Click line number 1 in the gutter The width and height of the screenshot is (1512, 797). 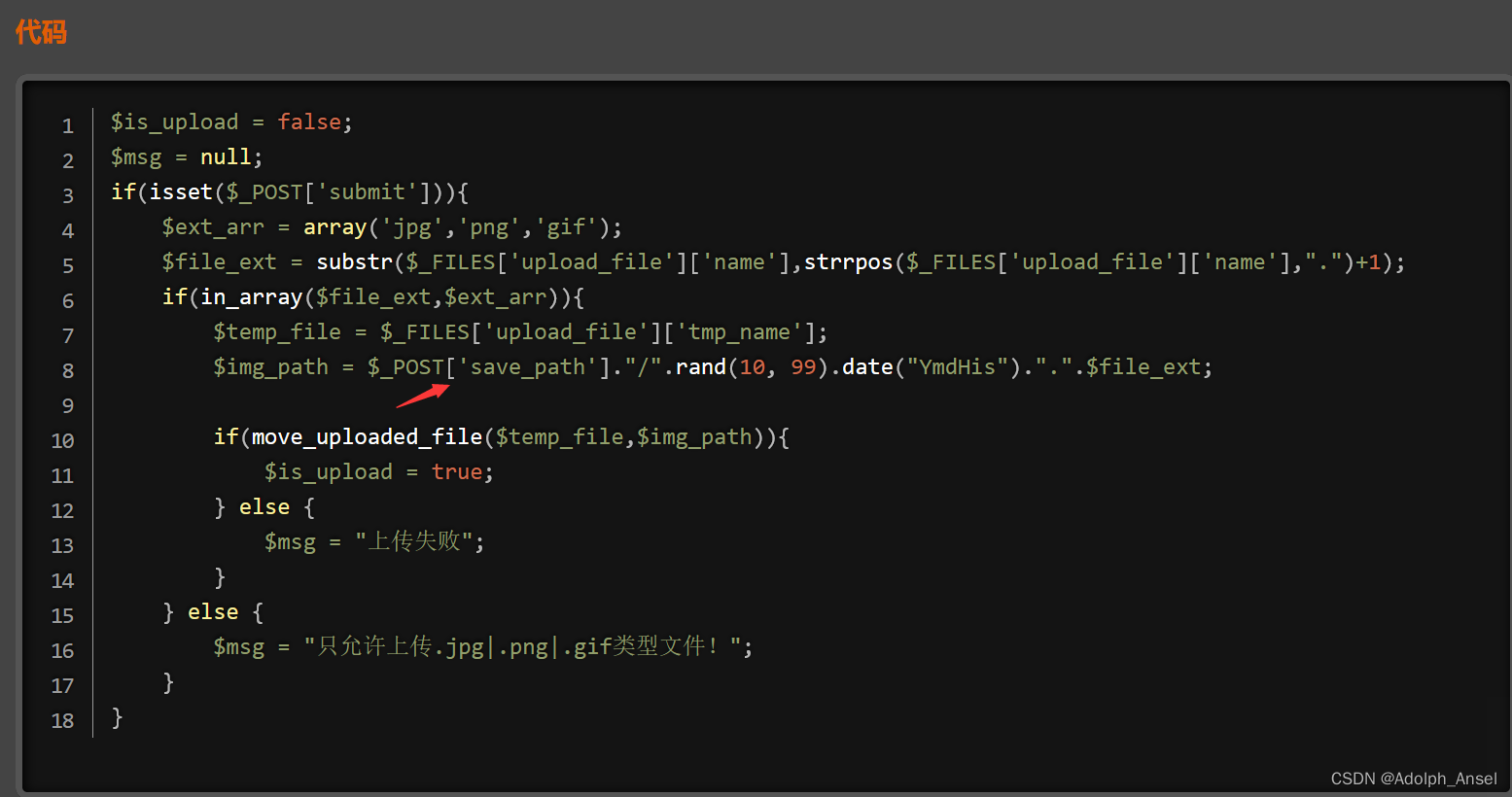click(68, 125)
